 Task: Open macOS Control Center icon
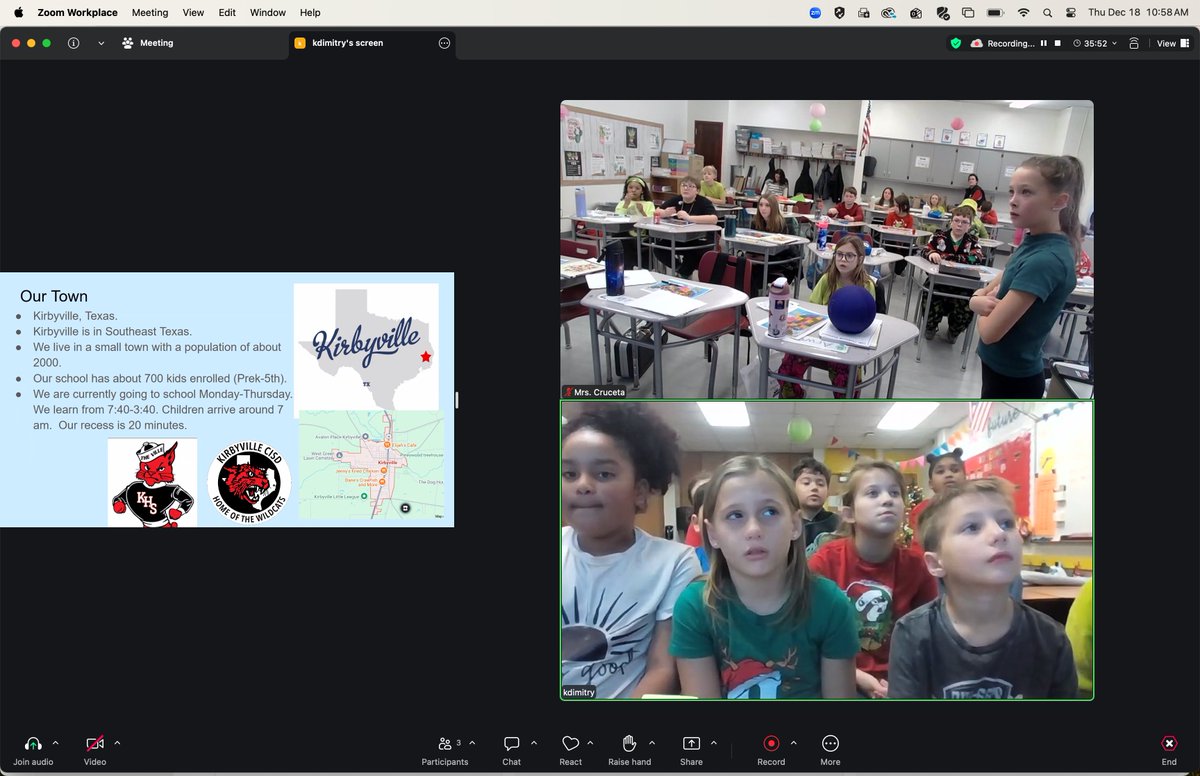(x=1072, y=12)
